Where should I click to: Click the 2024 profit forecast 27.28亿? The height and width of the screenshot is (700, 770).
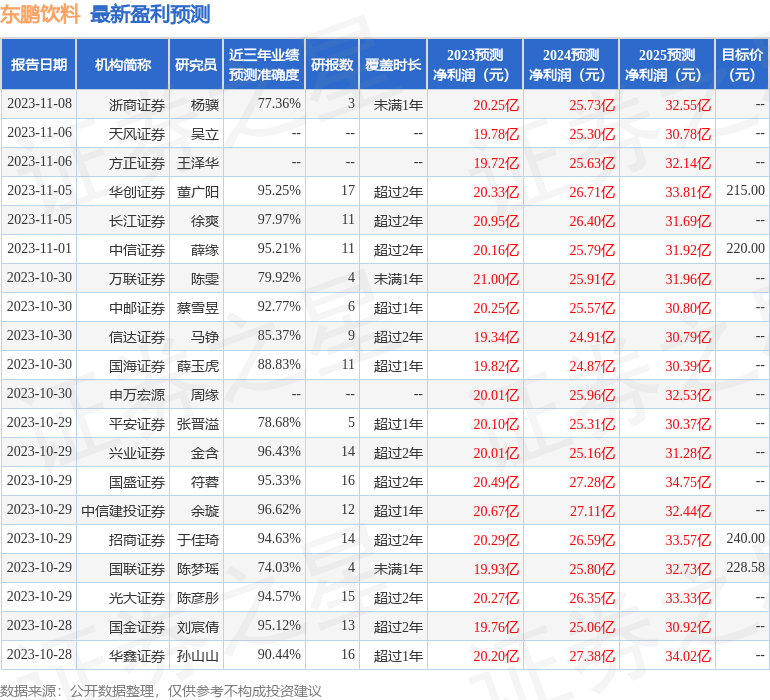click(592, 482)
